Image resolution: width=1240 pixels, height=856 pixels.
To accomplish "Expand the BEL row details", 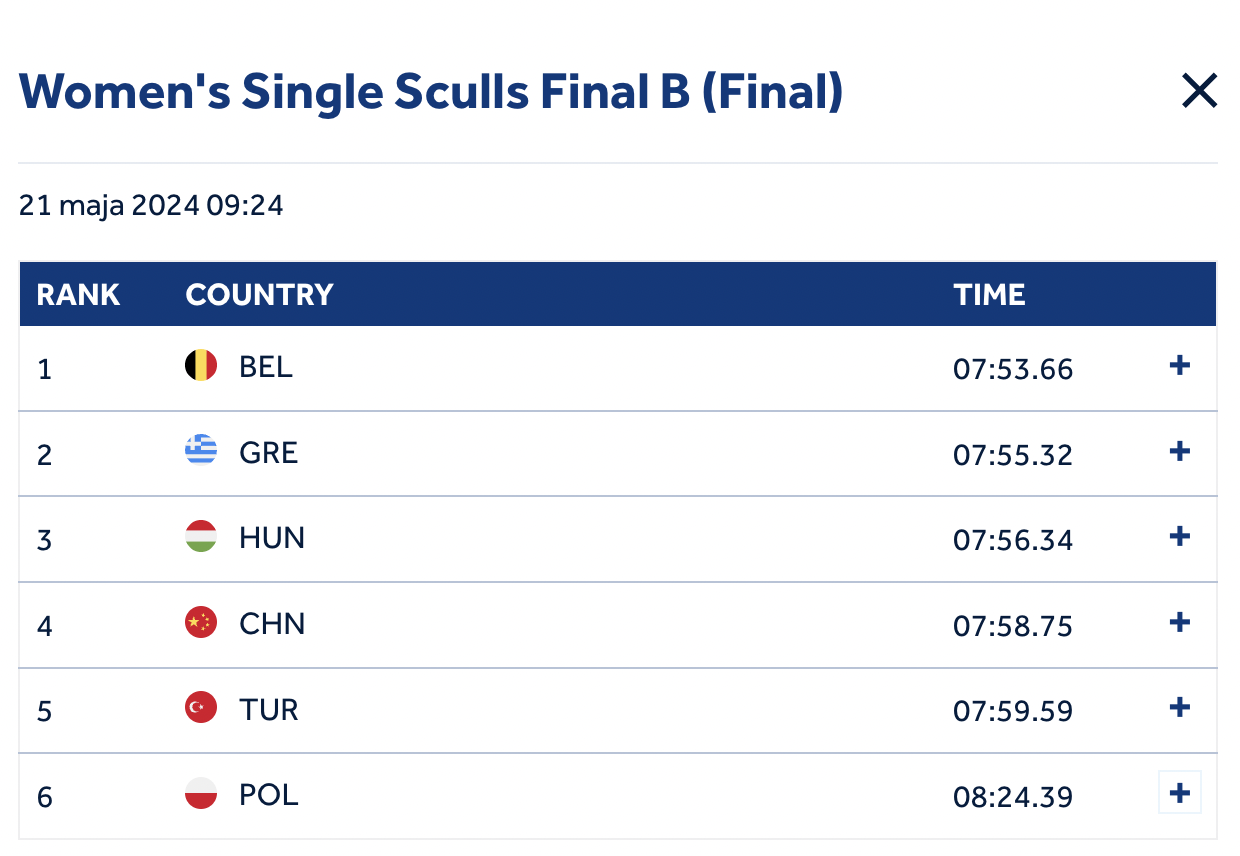I will pos(1180,366).
